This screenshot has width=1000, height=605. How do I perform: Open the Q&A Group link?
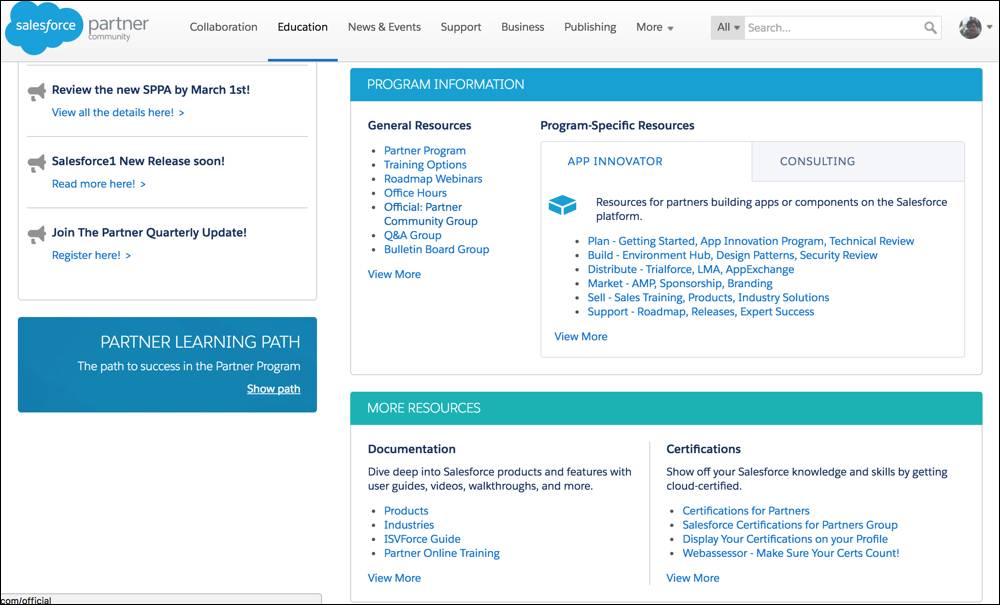413,235
